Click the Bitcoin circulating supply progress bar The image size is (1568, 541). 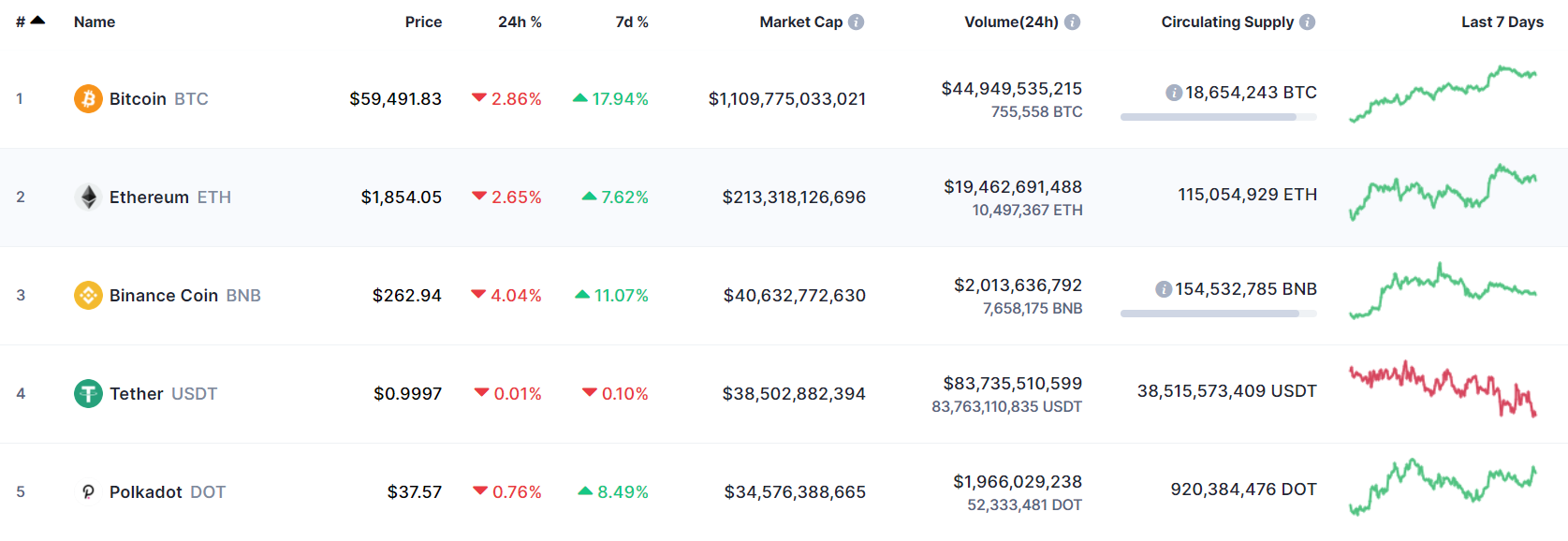click(1219, 117)
